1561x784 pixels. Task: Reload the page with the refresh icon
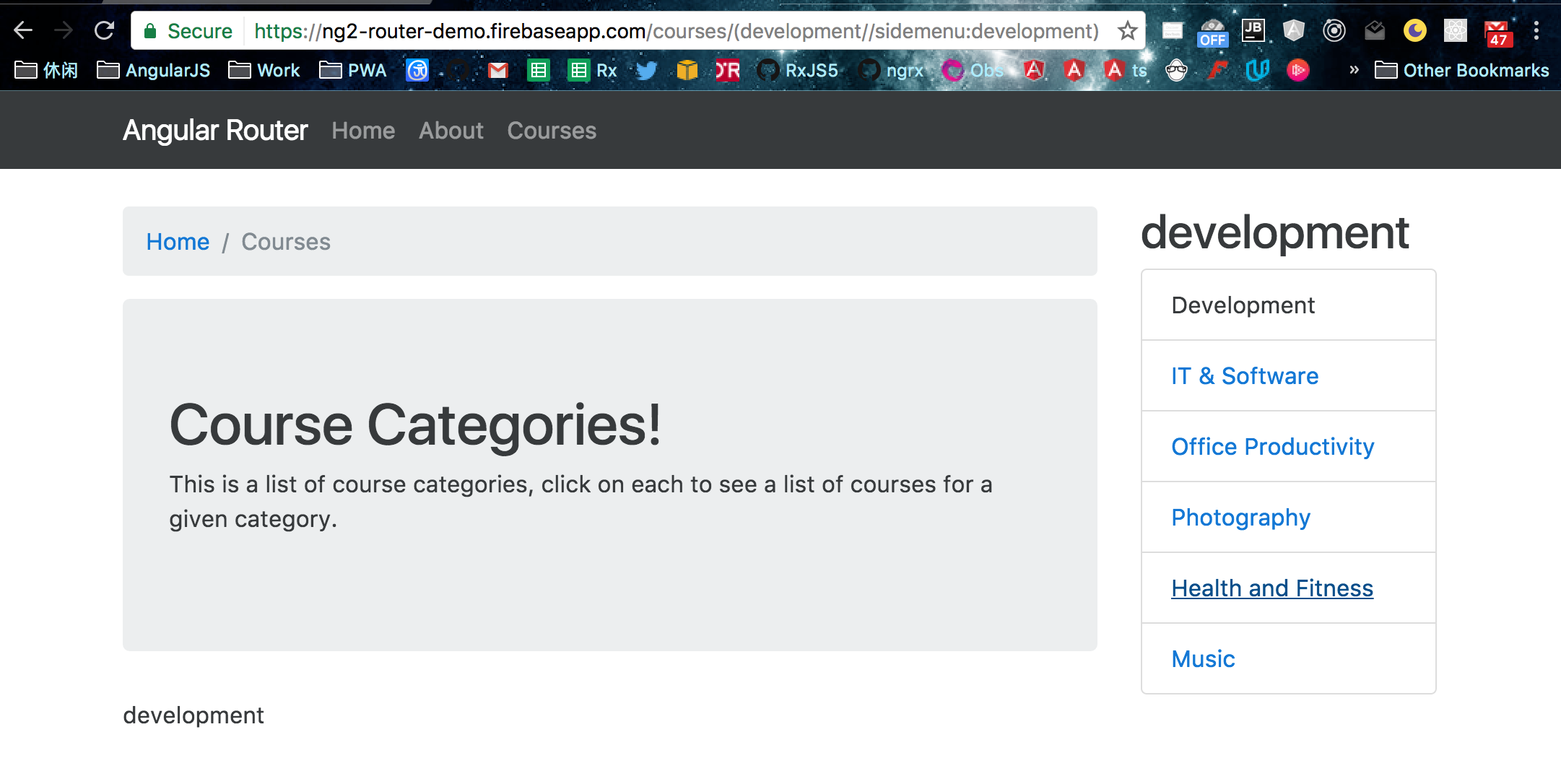pyautogui.click(x=104, y=30)
